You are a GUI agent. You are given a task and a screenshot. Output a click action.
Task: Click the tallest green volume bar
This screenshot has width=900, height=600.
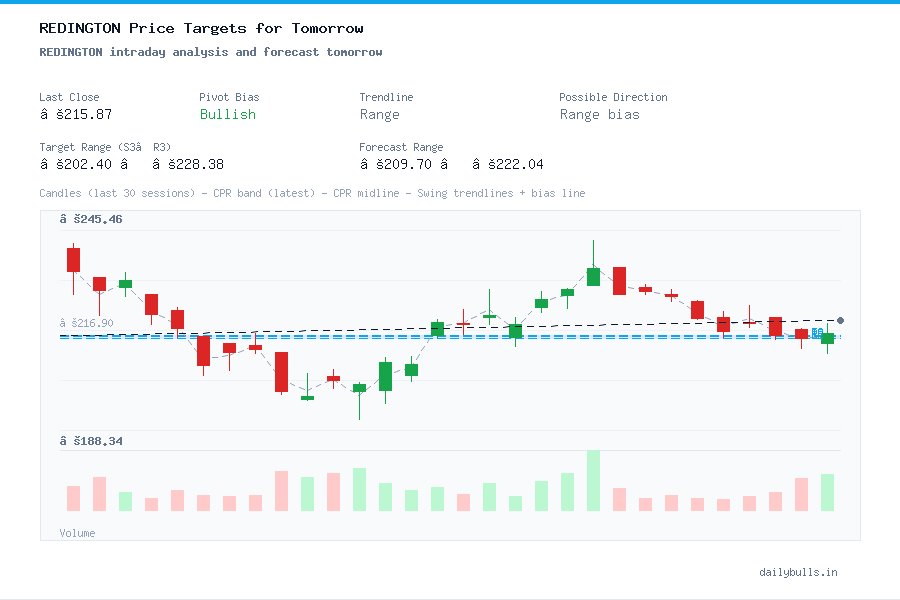pos(593,481)
